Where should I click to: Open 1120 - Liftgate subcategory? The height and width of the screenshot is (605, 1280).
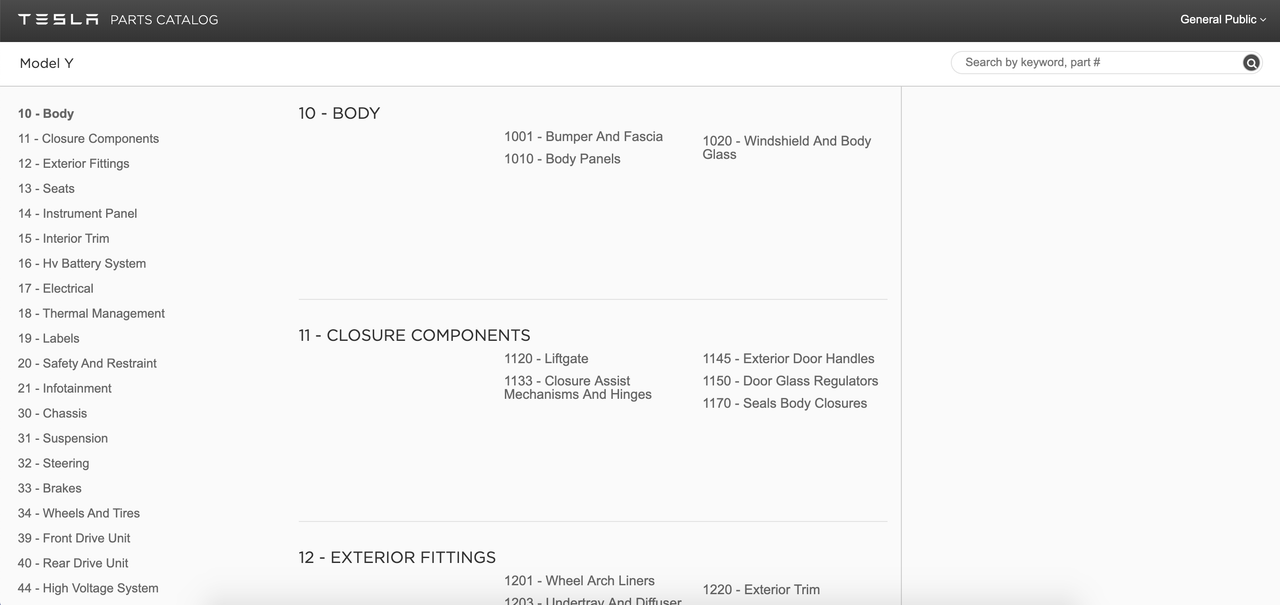pos(546,359)
